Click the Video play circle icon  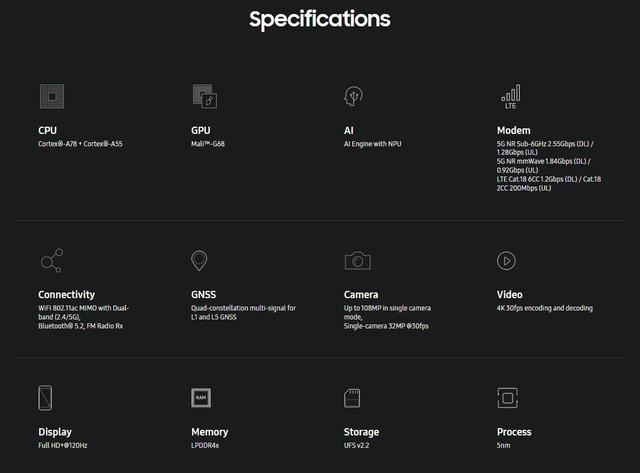(506, 261)
